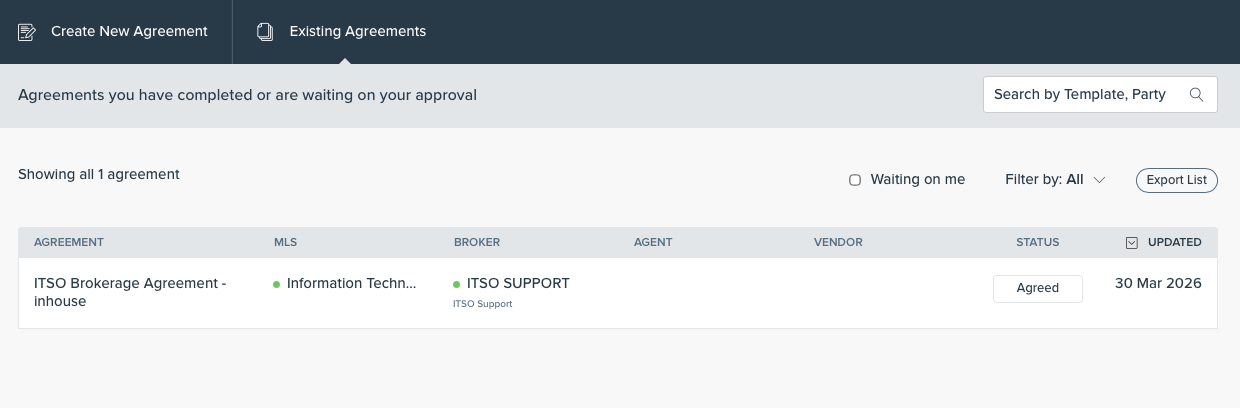Click the green MLS status dot
1240x408 pixels.
[x=276, y=284]
